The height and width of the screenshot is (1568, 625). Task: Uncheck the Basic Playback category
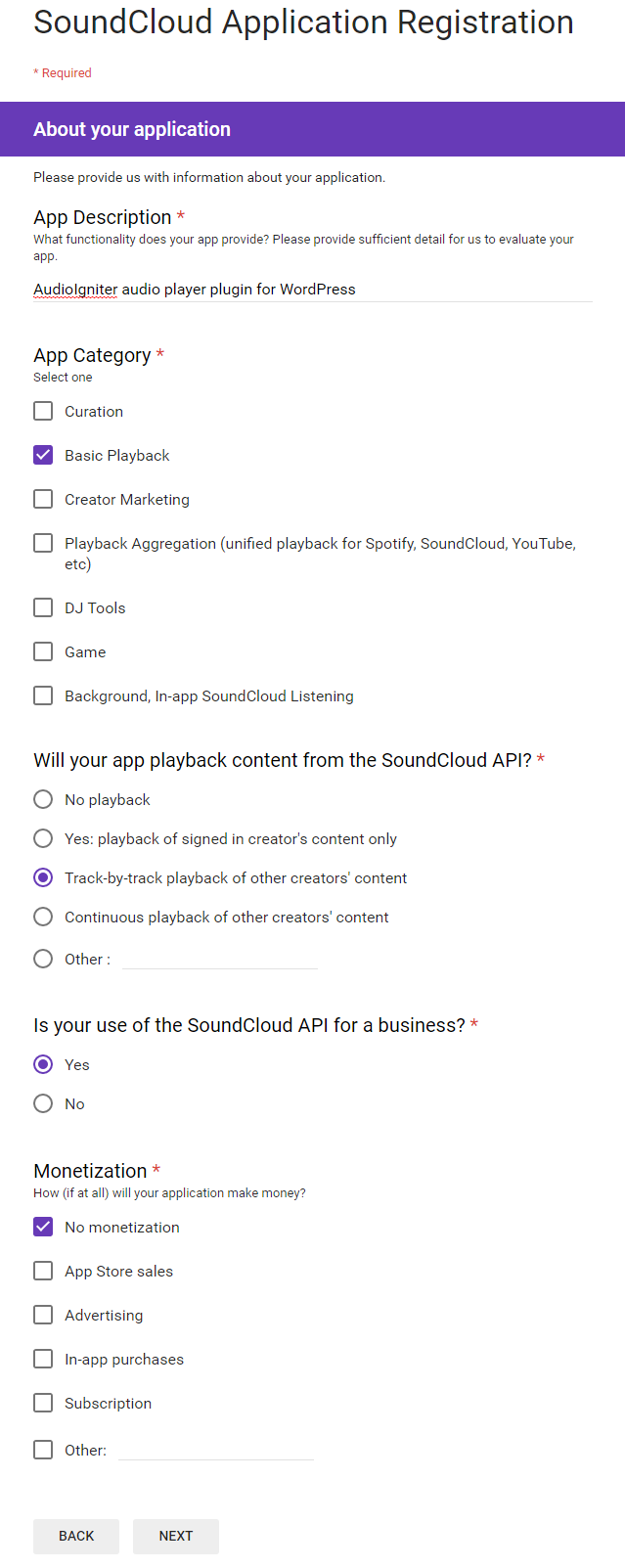tap(43, 455)
